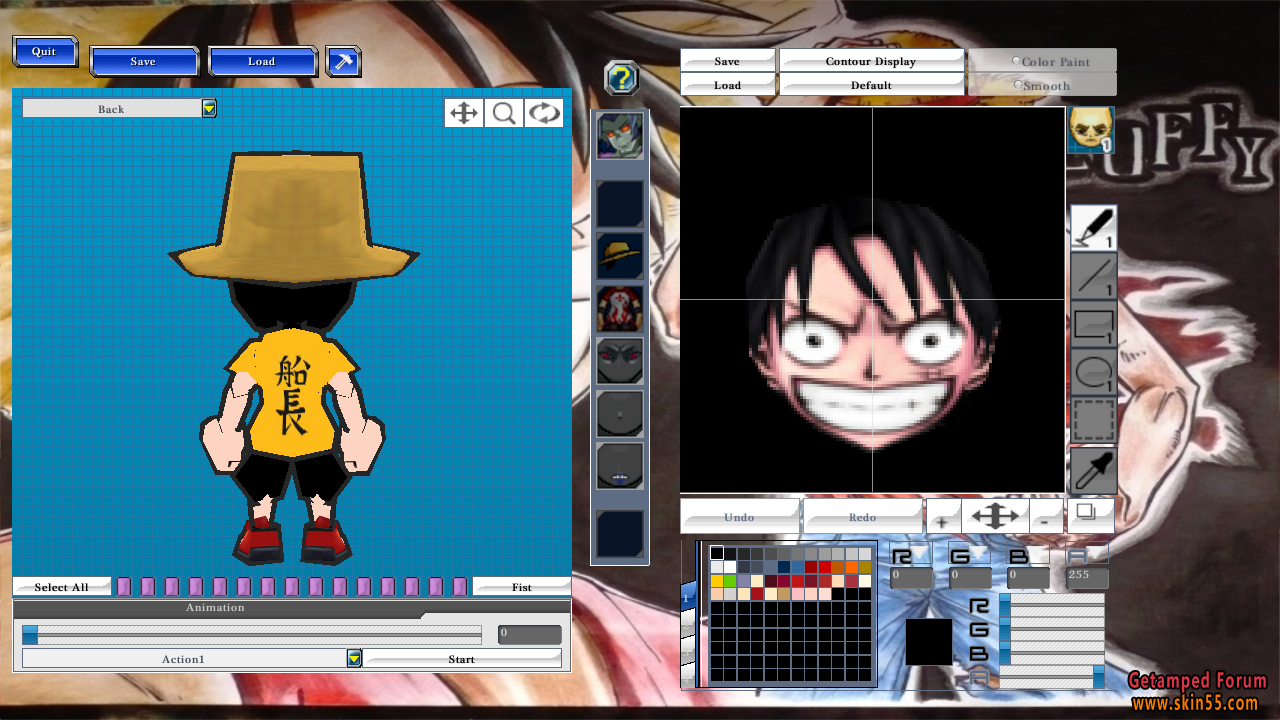Pick the white palette swatch
This screenshot has height=720, width=1280.
(x=730, y=567)
